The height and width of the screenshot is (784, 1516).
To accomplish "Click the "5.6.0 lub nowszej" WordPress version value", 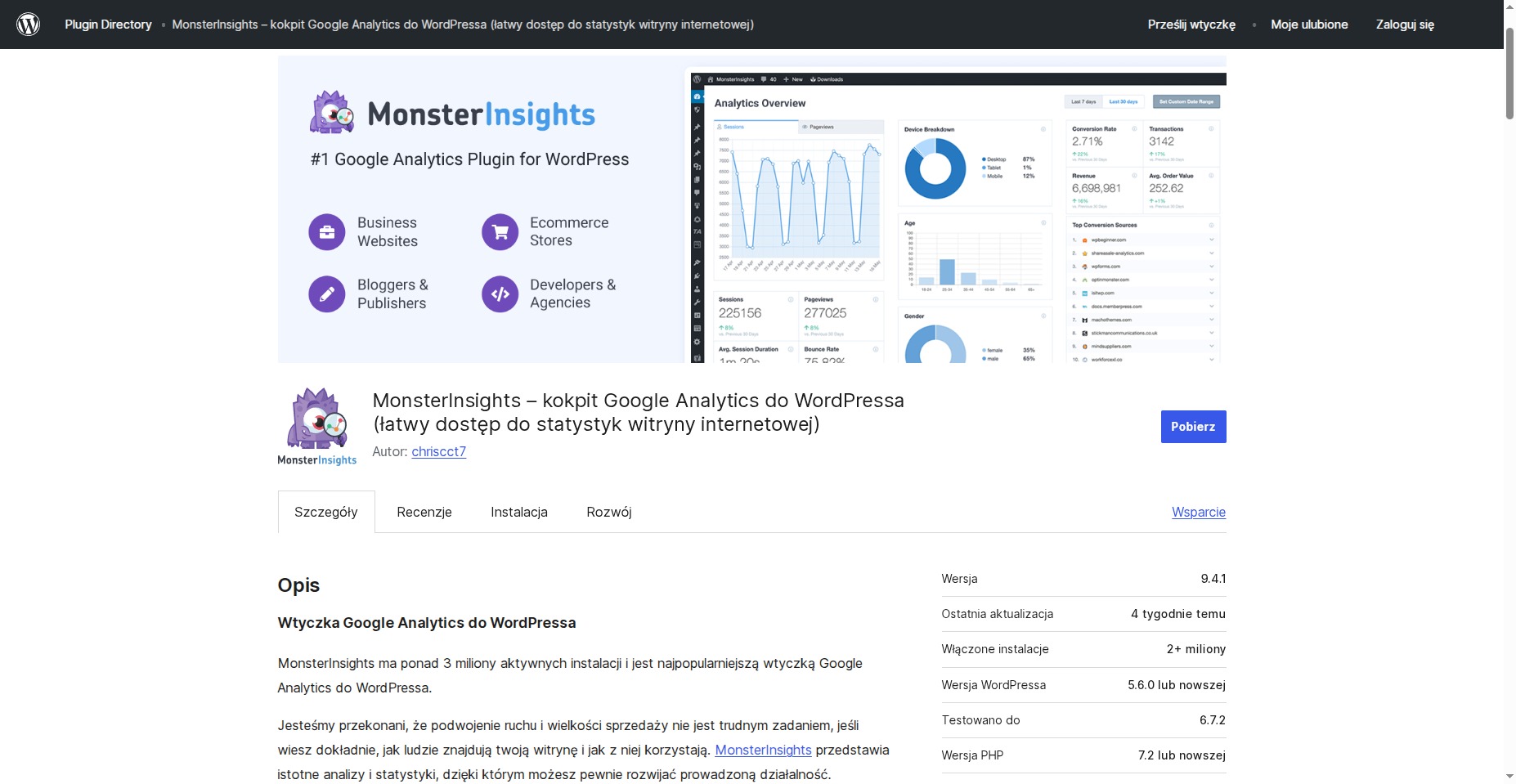I will tap(1177, 685).
